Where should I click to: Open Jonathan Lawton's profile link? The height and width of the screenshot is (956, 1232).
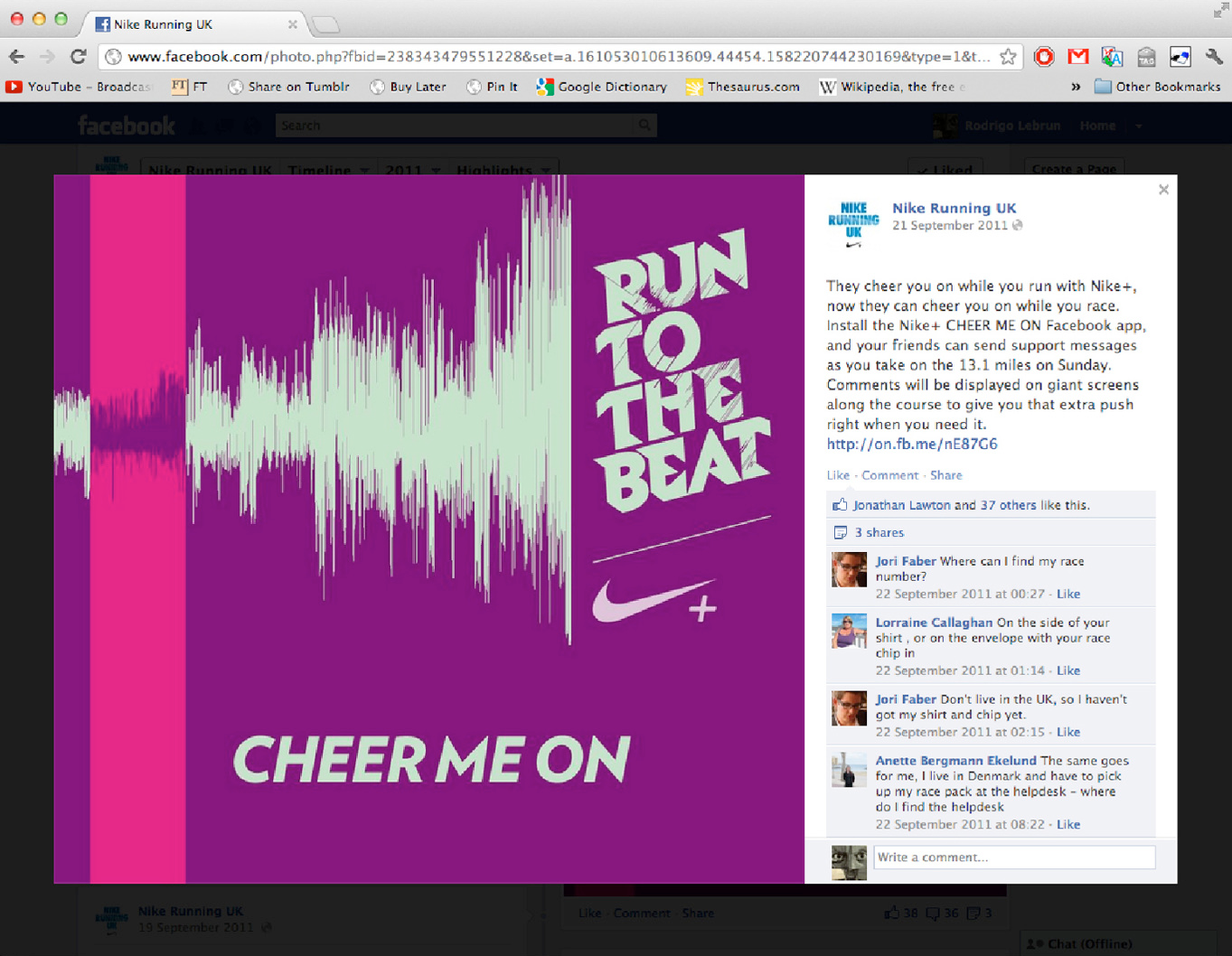[902, 505]
